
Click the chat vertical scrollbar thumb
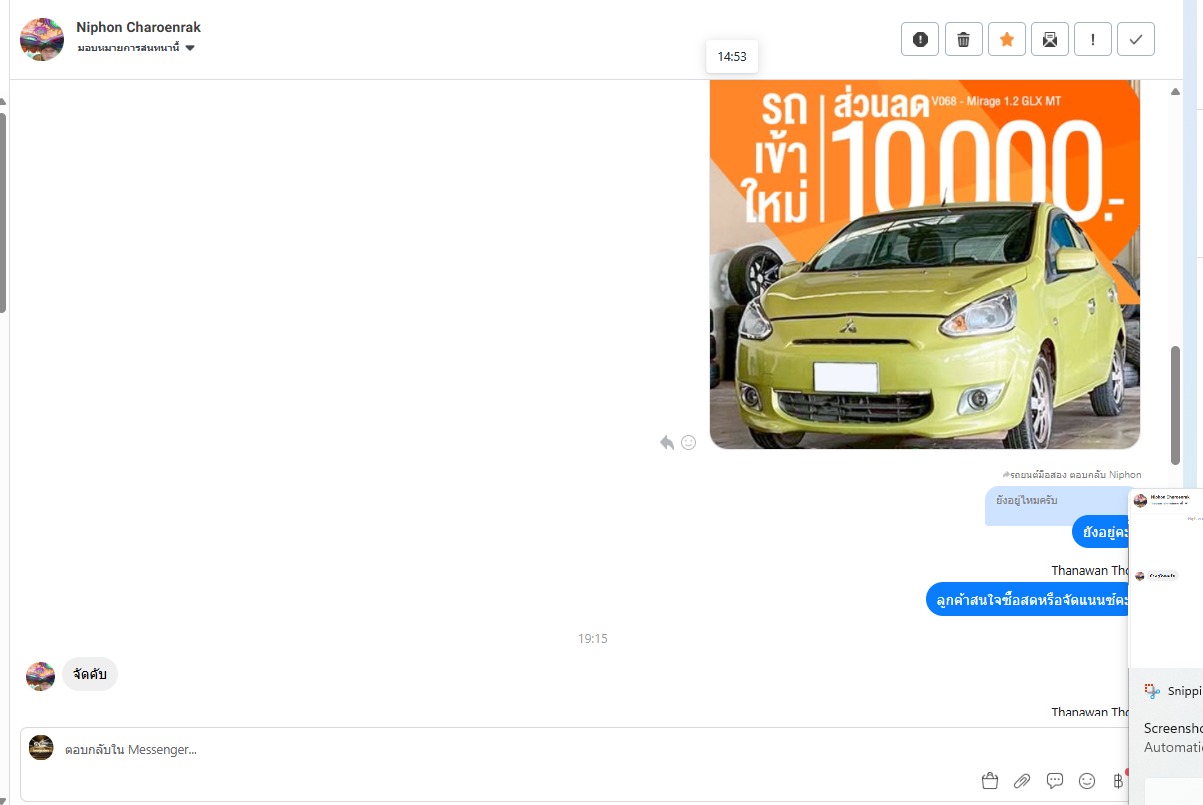1175,390
